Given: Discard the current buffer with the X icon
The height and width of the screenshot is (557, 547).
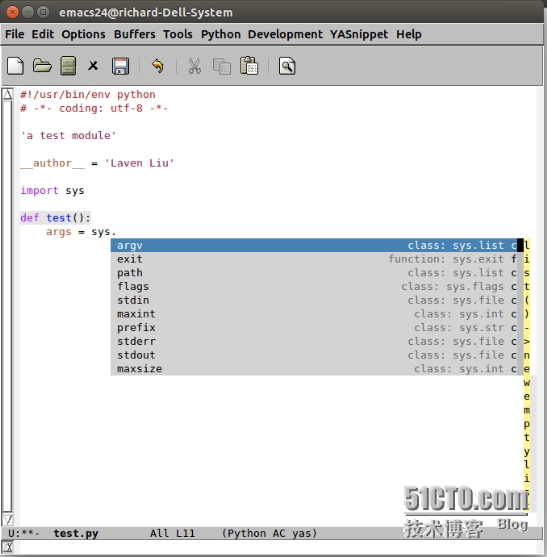Looking at the screenshot, I should (x=93, y=66).
